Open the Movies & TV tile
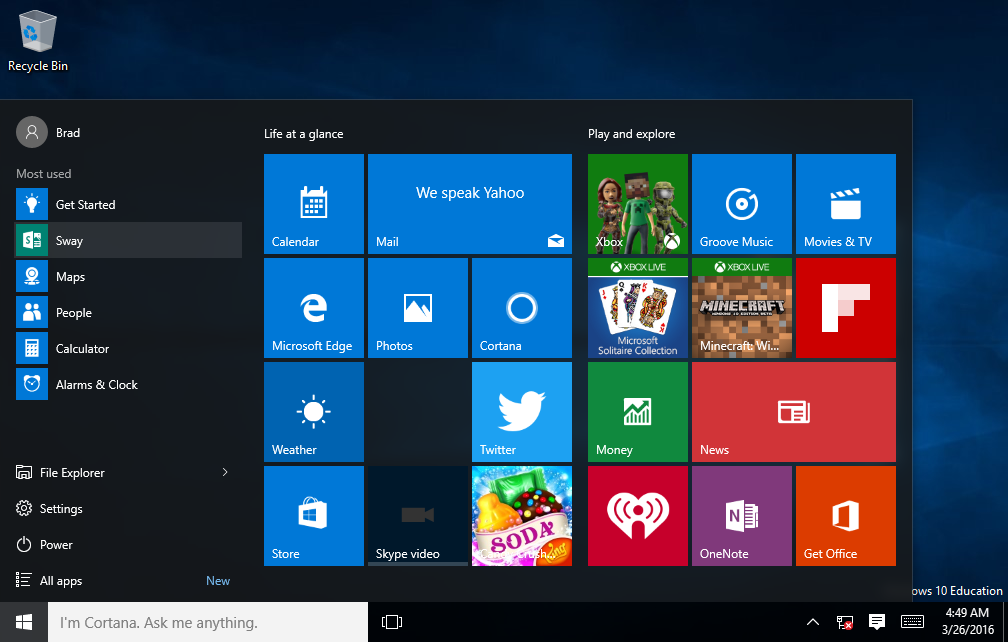The height and width of the screenshot is (642, 1008). tap(846, 204)
